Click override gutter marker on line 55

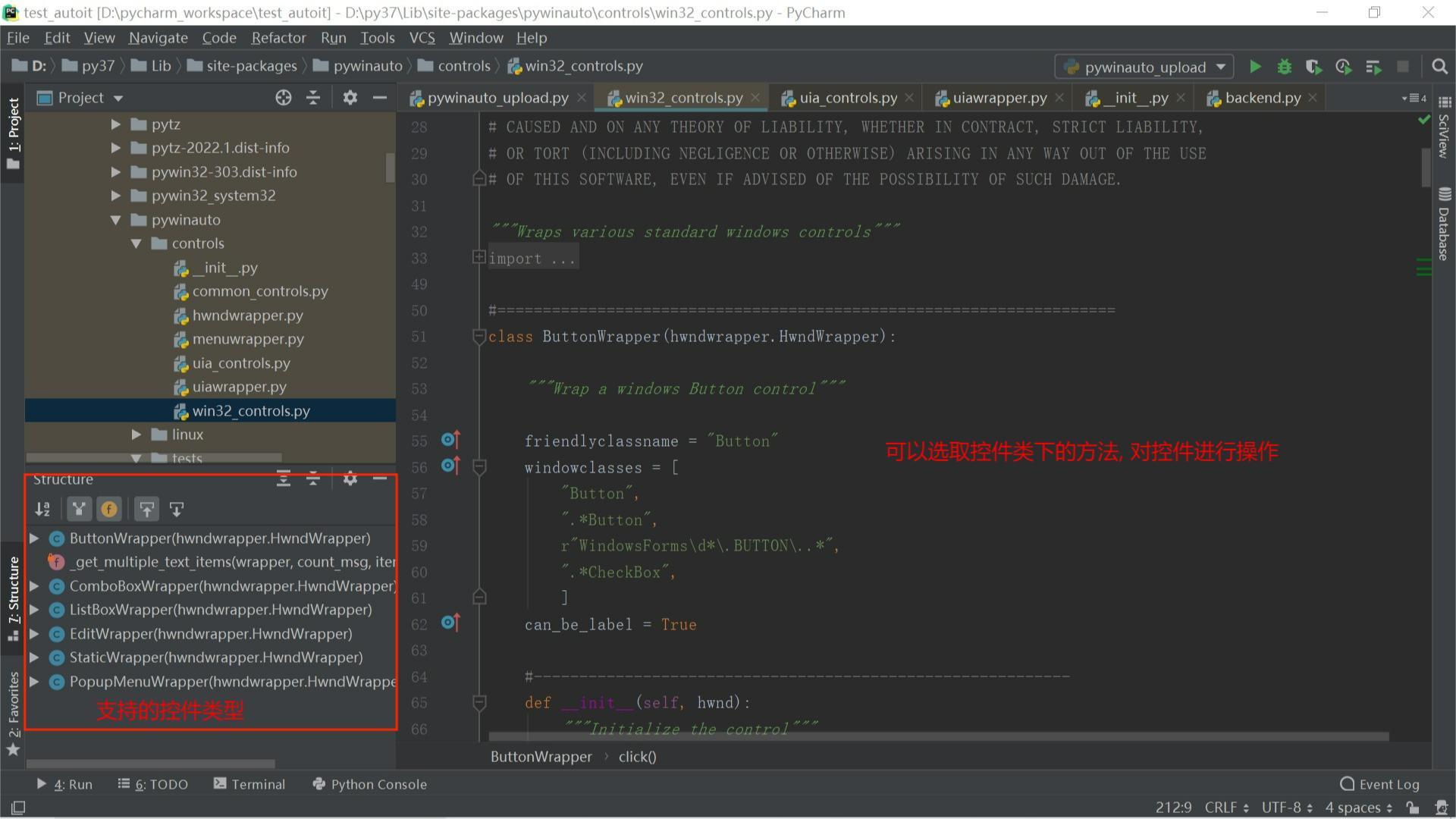coord(450,440)
